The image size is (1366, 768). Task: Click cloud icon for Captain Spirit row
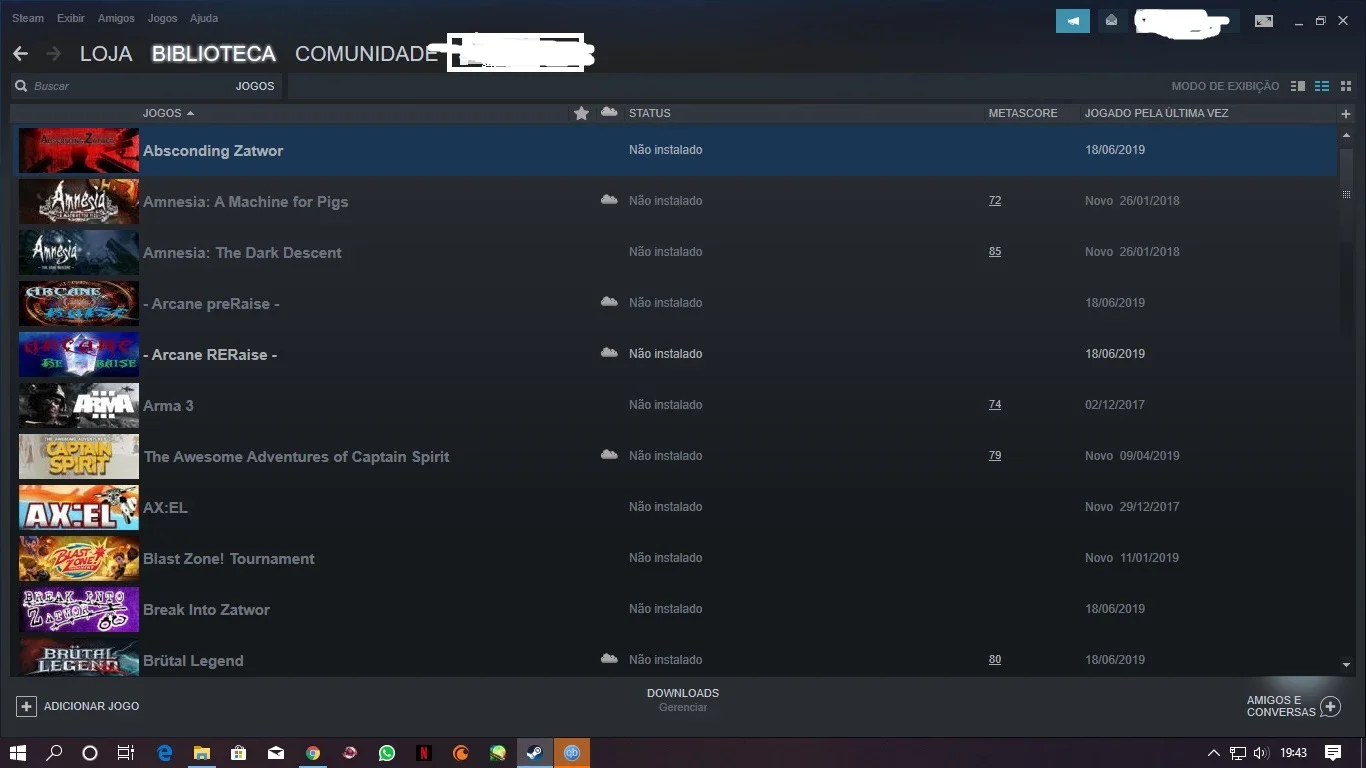(609, 455)
